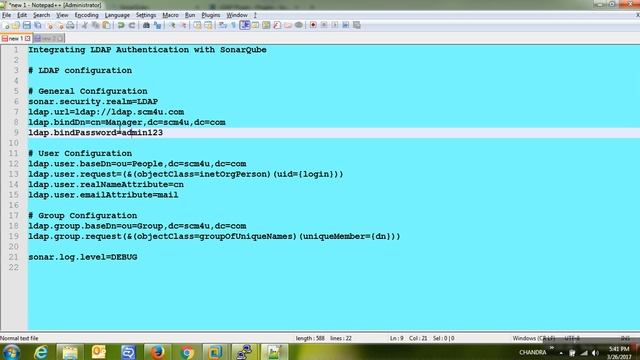Image resolution: width=640 pixels, height=360 pixels.
Task: Click the Zoom Out toolbar icon
Action: click(184, 25)
